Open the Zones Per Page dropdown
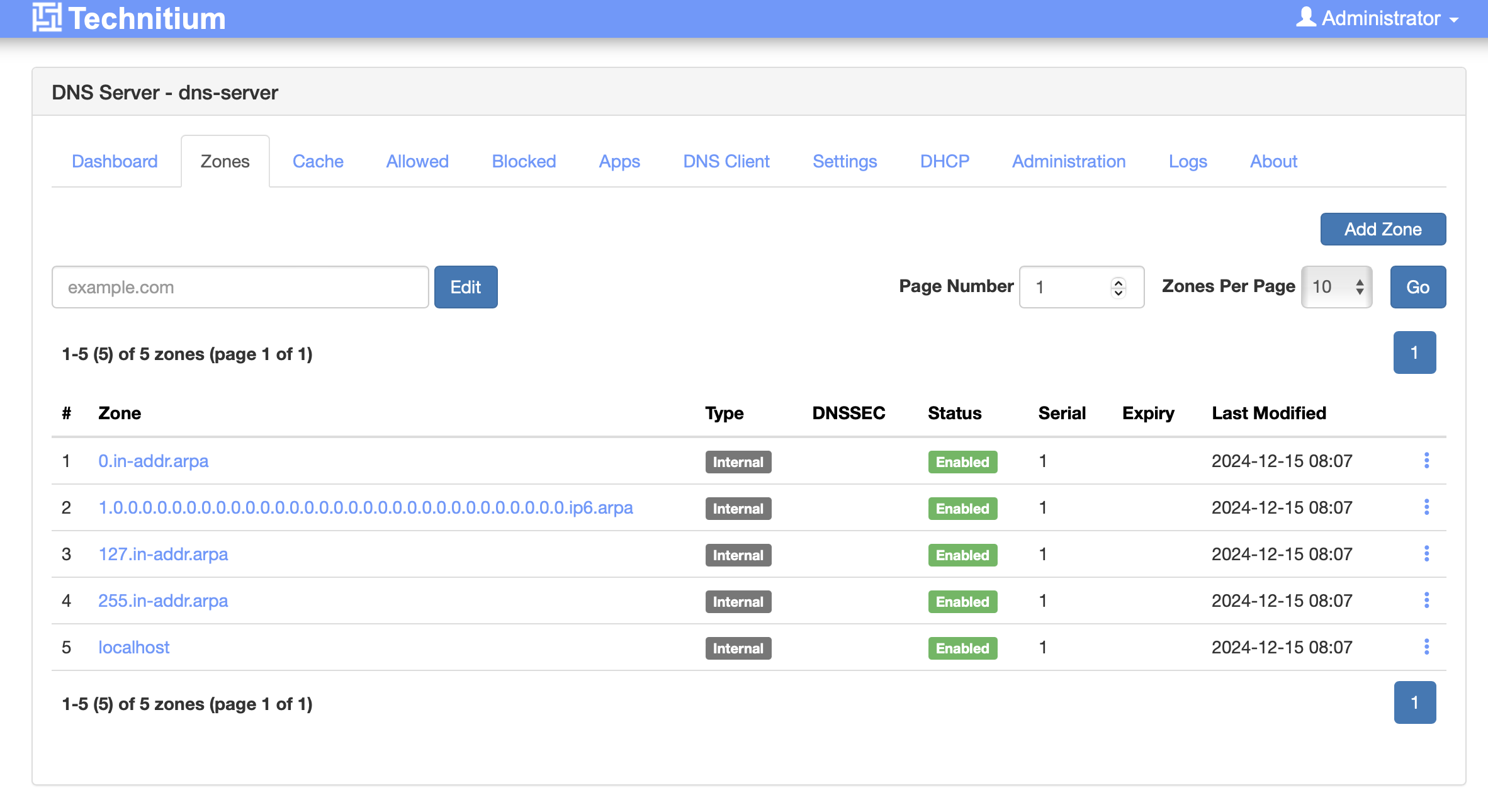This screenshot has width=1488, height=812. [x=1336, y=287]
